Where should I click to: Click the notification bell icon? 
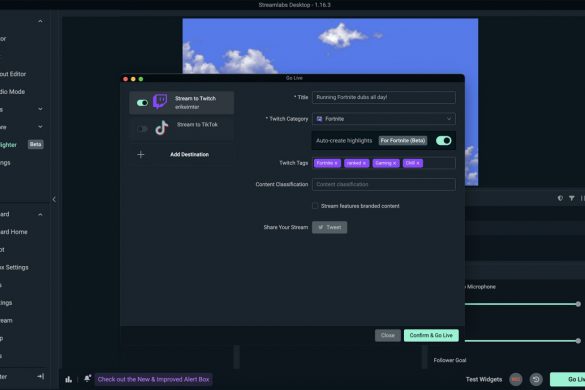pos(87,378)
